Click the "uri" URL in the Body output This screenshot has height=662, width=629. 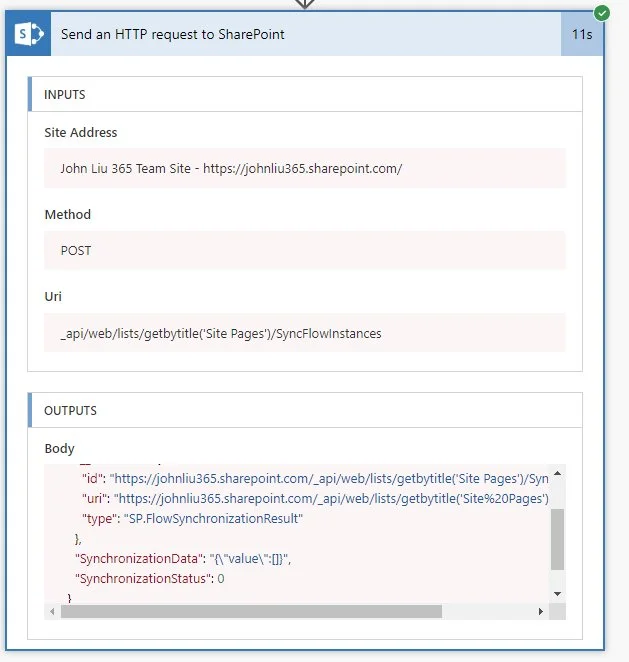330,498
